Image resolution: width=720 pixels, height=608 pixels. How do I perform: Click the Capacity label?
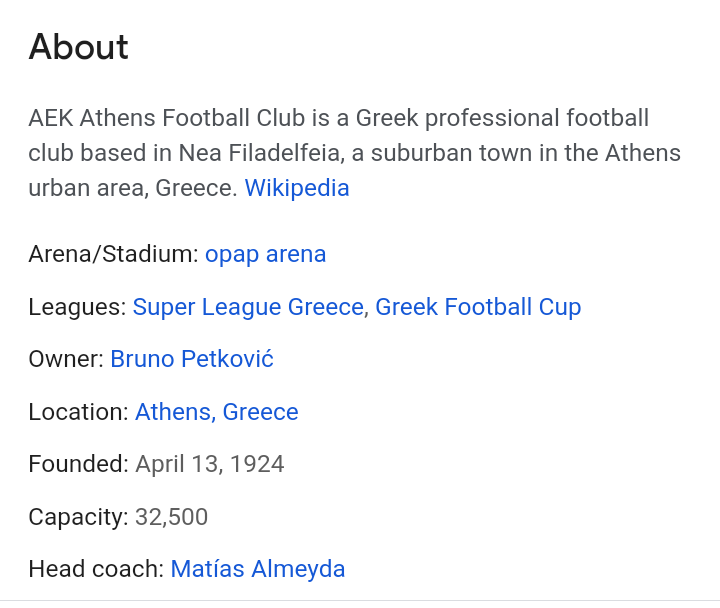point(79,517)
